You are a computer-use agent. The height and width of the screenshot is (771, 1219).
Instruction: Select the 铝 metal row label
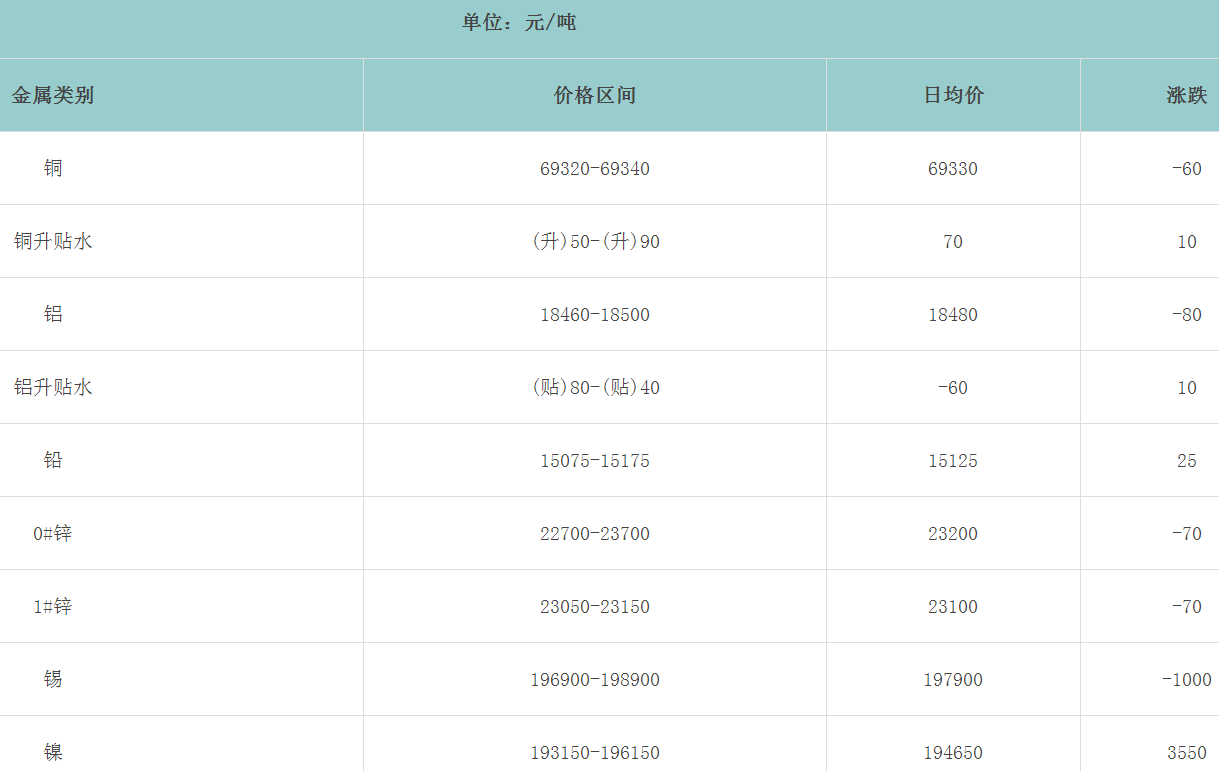(53, 315)
